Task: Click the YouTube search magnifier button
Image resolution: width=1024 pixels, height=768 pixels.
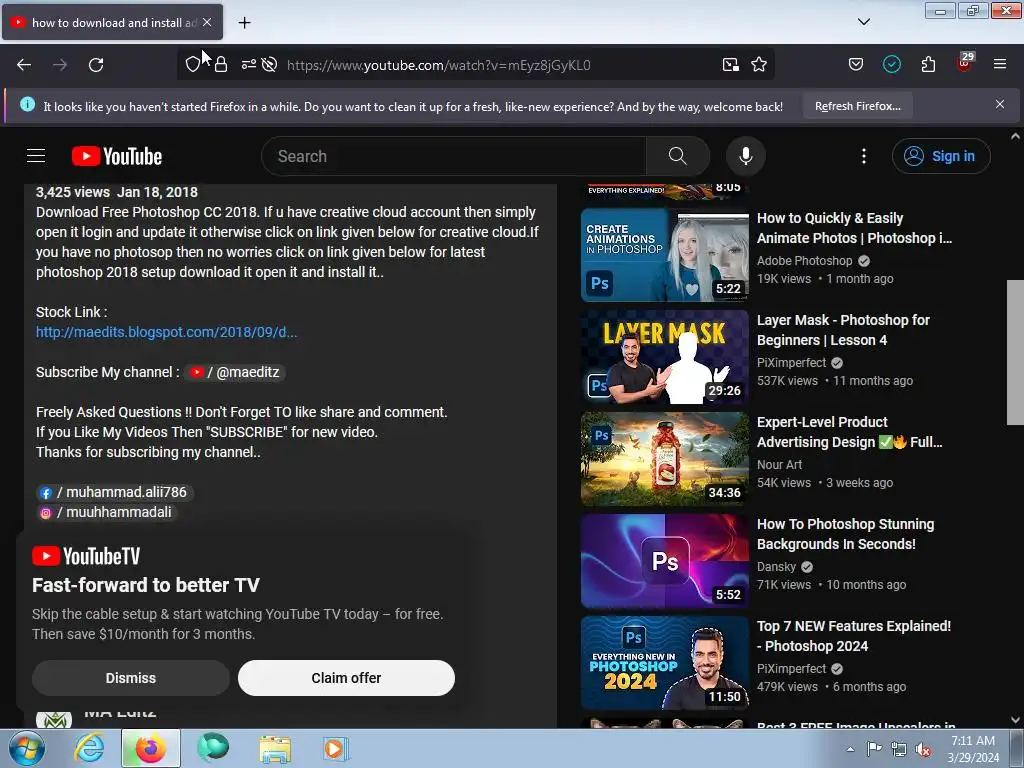Action: pos(678,156)
